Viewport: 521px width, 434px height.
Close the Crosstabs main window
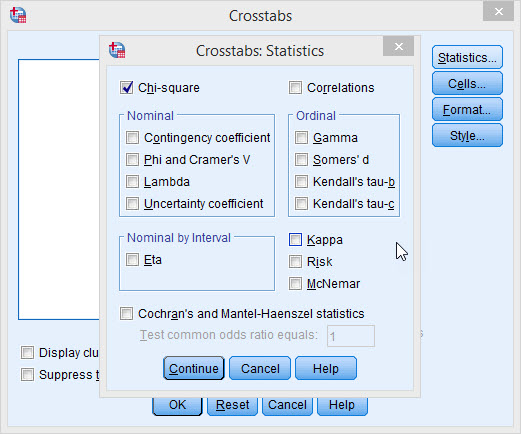[498, 12]
